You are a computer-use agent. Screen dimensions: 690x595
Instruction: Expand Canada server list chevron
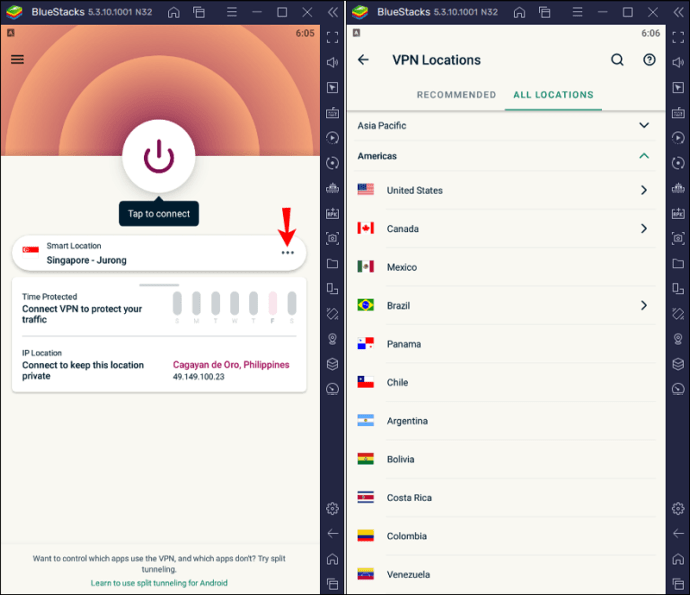[x=644, y=228]
